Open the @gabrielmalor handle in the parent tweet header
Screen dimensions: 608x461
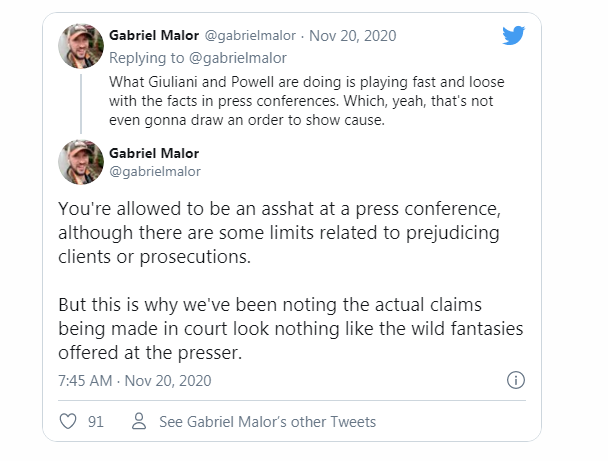[250, 36]
